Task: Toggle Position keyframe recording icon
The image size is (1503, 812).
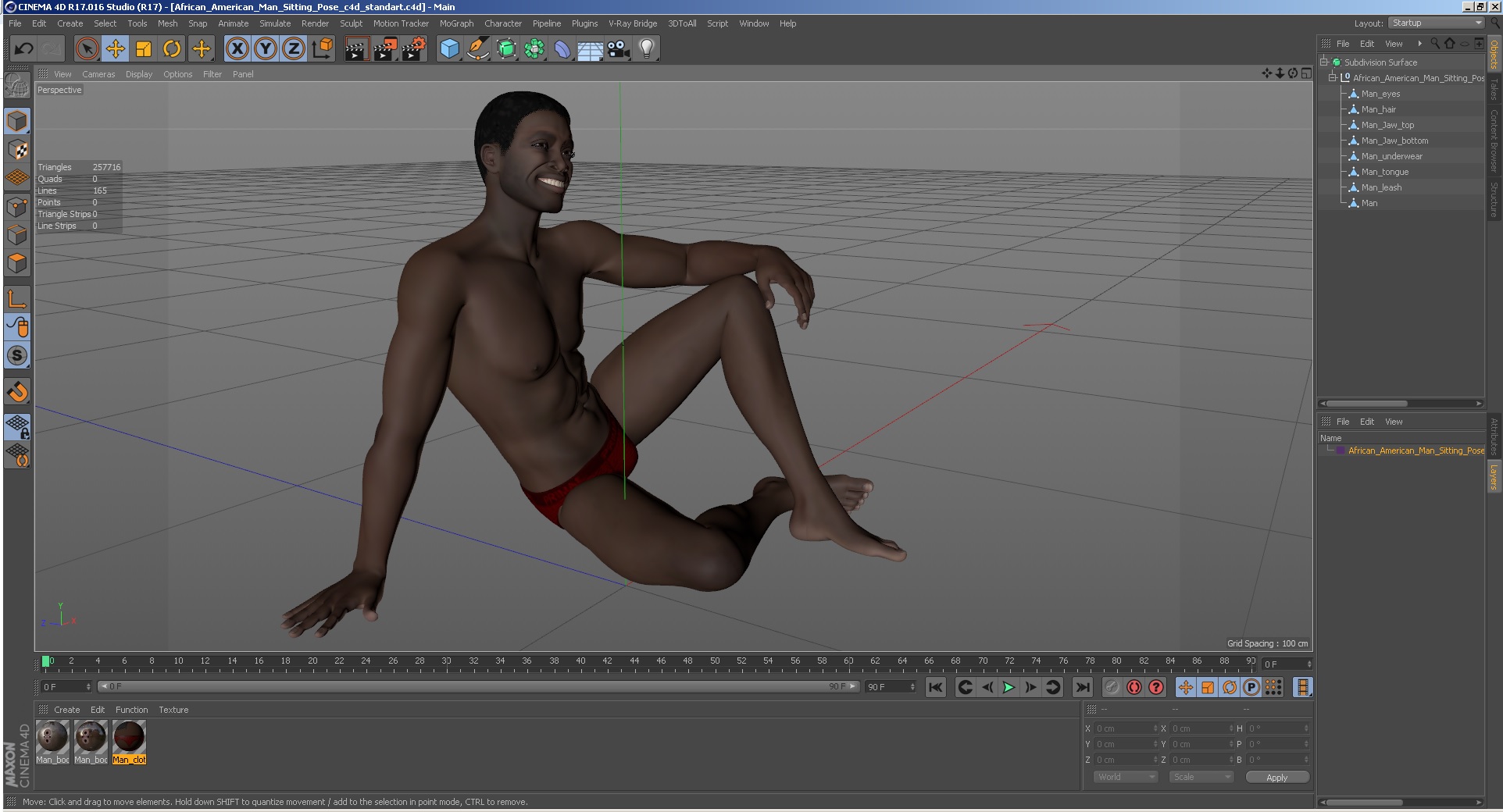Action: tap(1185, 687)
